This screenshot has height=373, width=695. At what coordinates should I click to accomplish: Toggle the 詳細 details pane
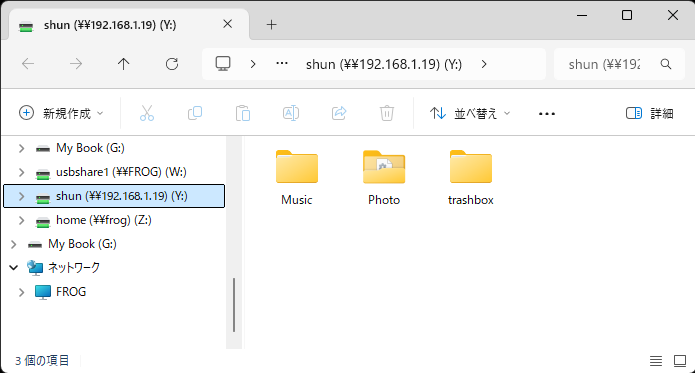click(x=649, y=113)
